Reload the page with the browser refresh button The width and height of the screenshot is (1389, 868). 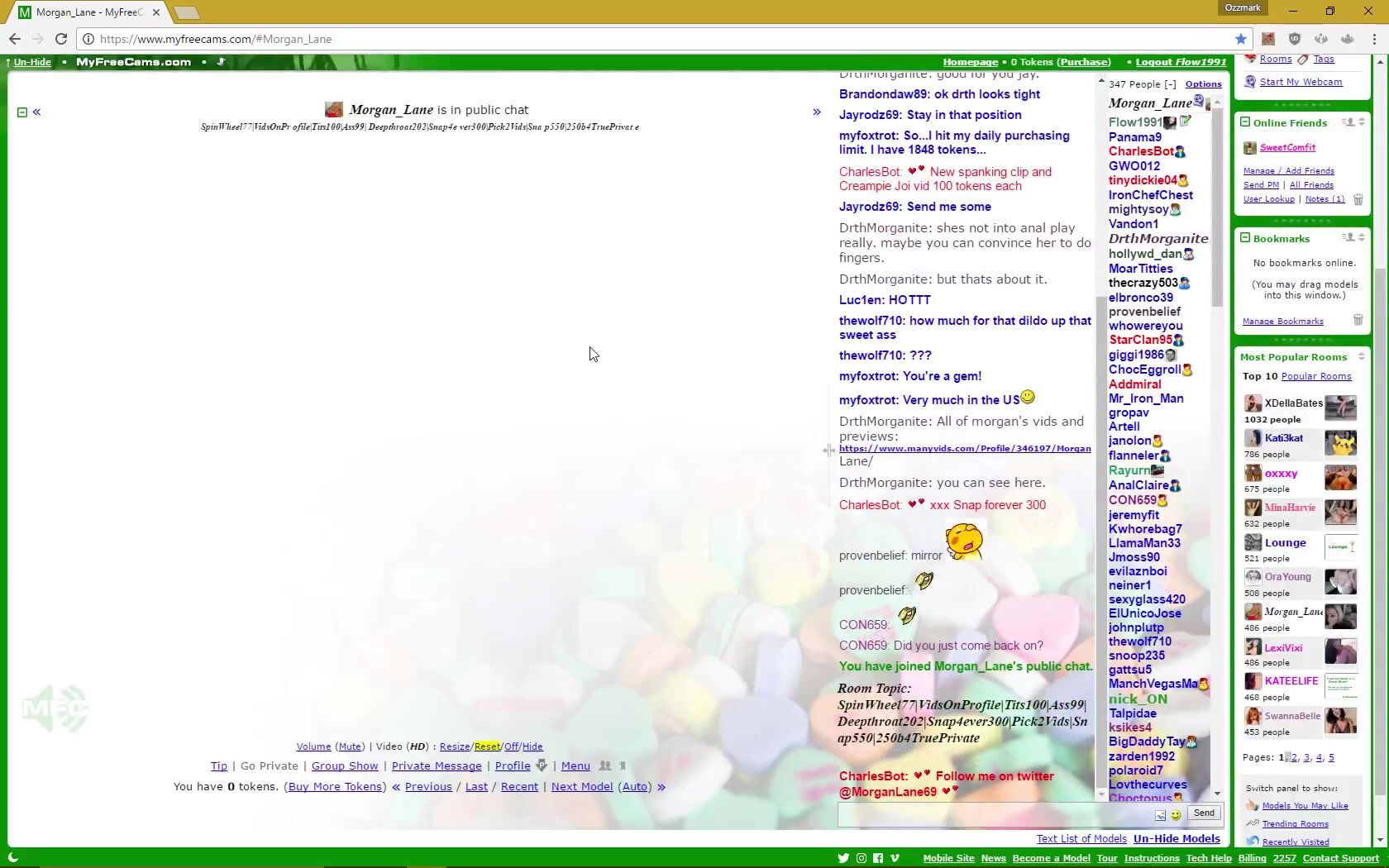(61, 39)
